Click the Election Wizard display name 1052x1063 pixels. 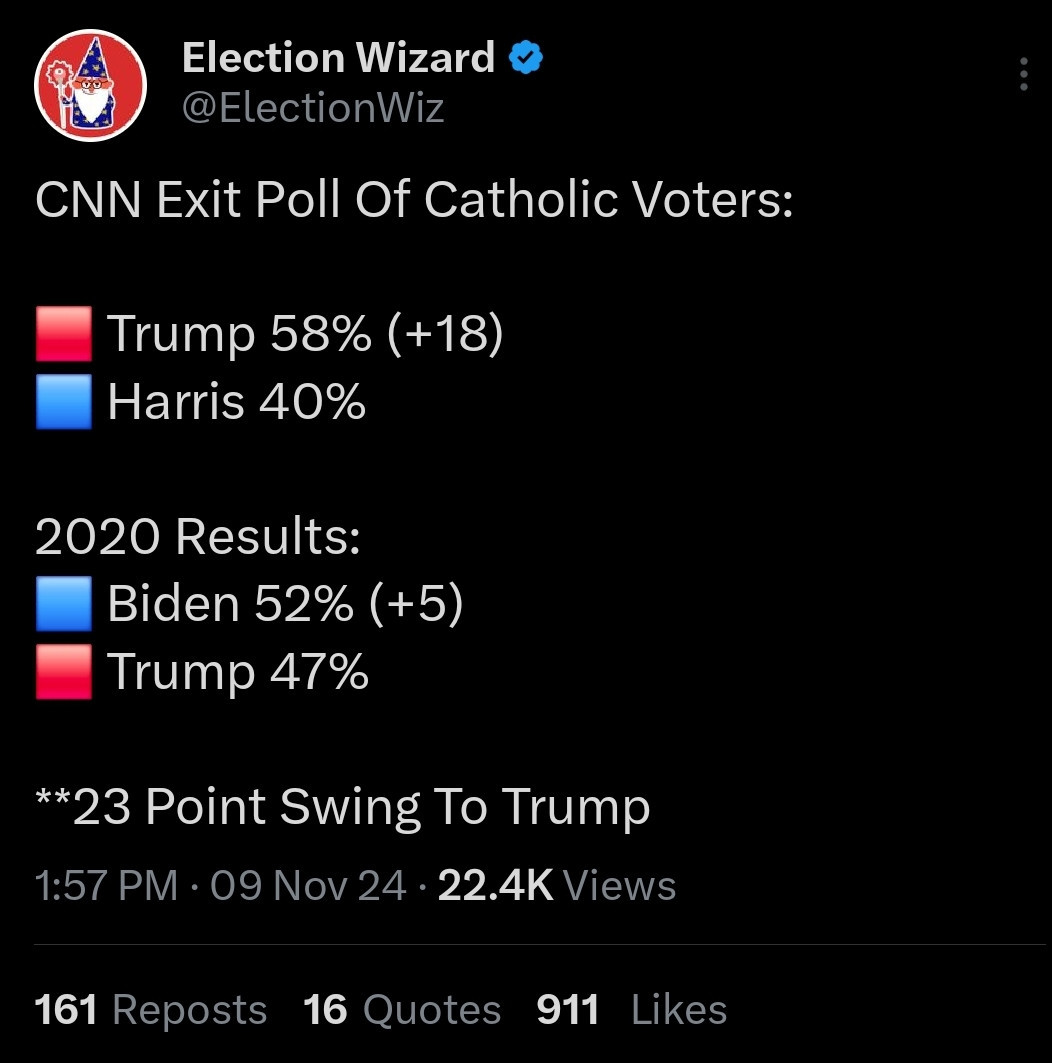click(338, 57)
